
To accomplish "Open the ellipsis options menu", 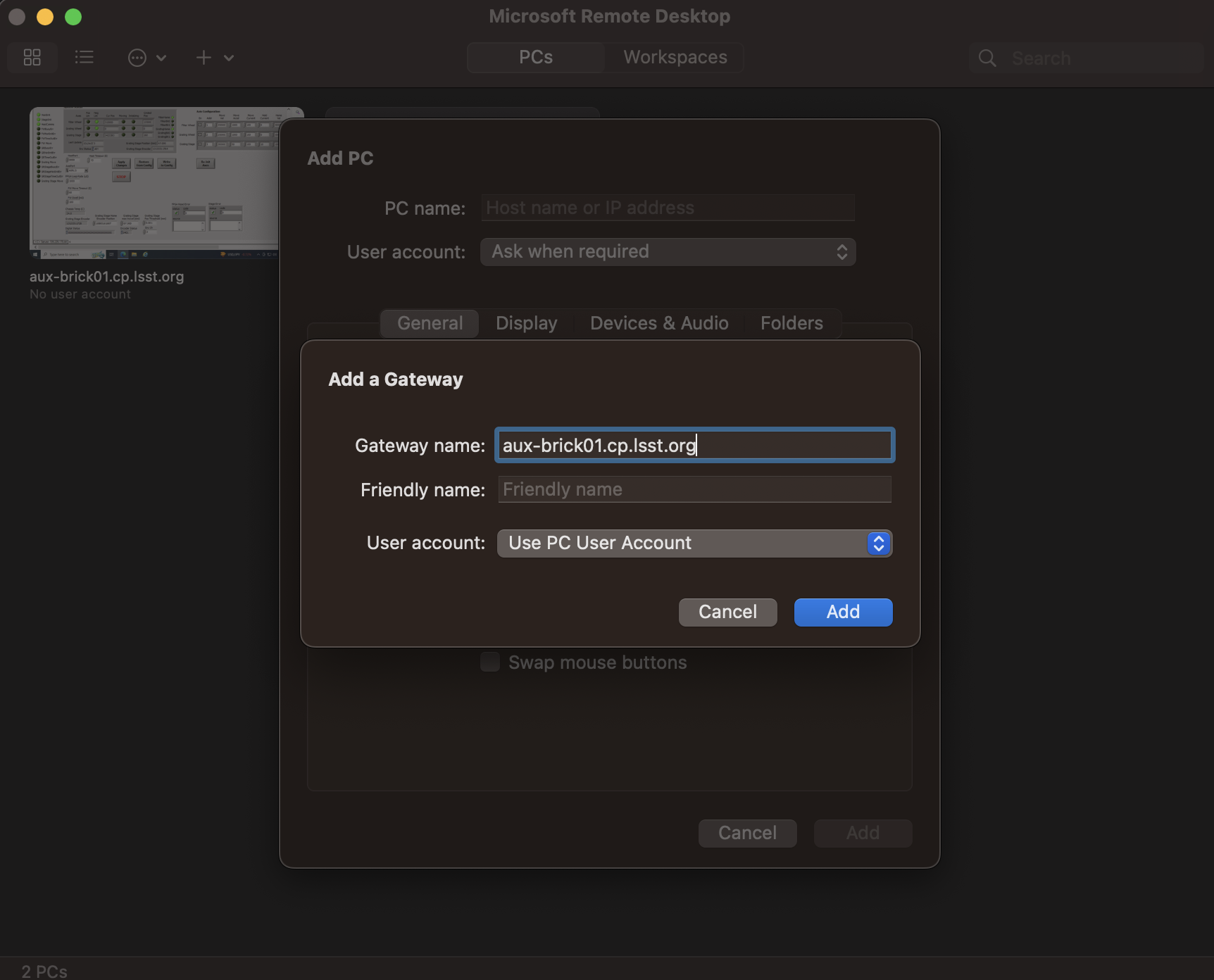I will pyautogui.click(x=146, y=58).
